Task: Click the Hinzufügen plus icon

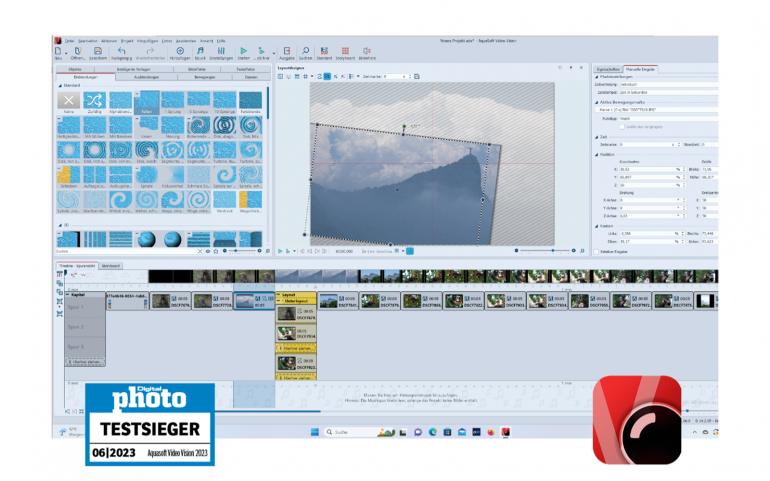Action: click(180, 51)
